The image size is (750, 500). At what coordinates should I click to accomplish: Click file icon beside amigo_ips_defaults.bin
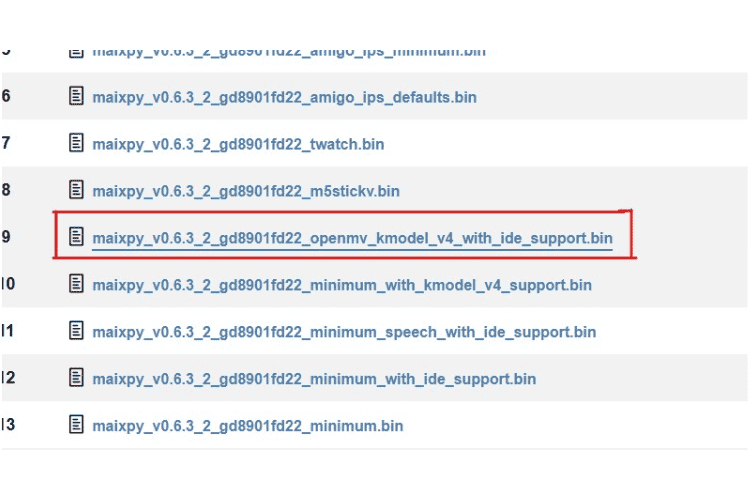[x=76, y=96]
